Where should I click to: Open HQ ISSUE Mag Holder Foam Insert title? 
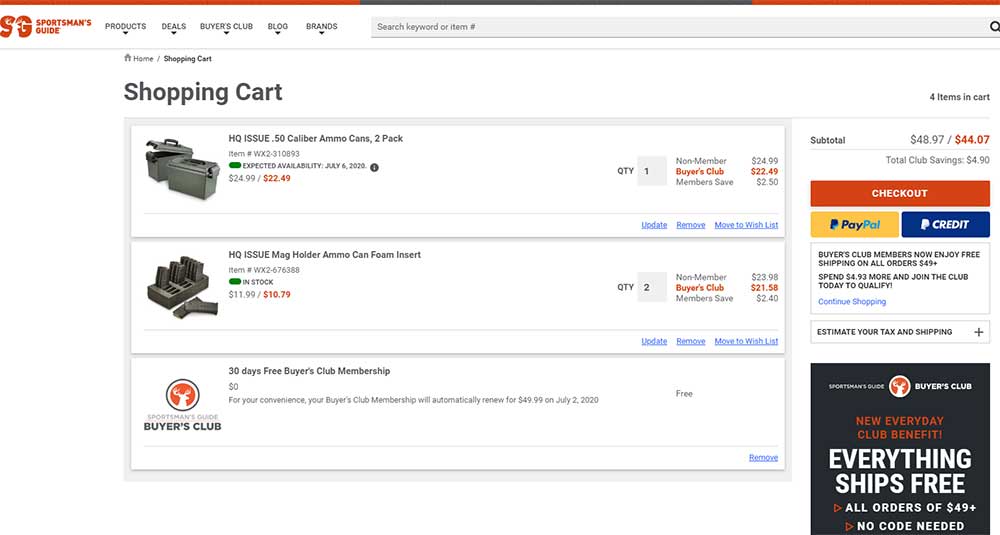point(325,254)
